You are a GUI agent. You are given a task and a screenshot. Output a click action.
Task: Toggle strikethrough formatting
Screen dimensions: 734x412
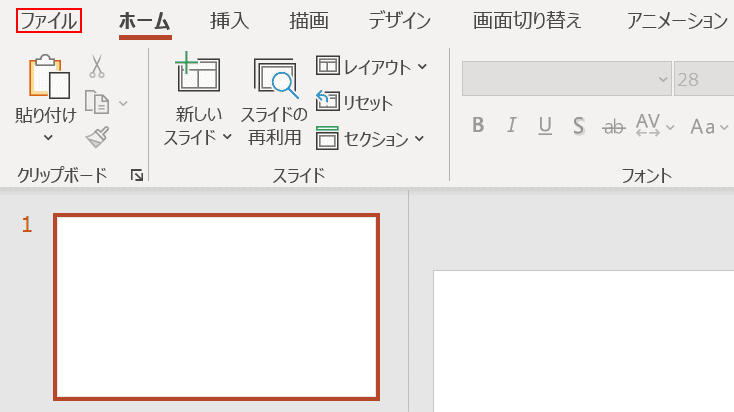click(x=614, y=126)
